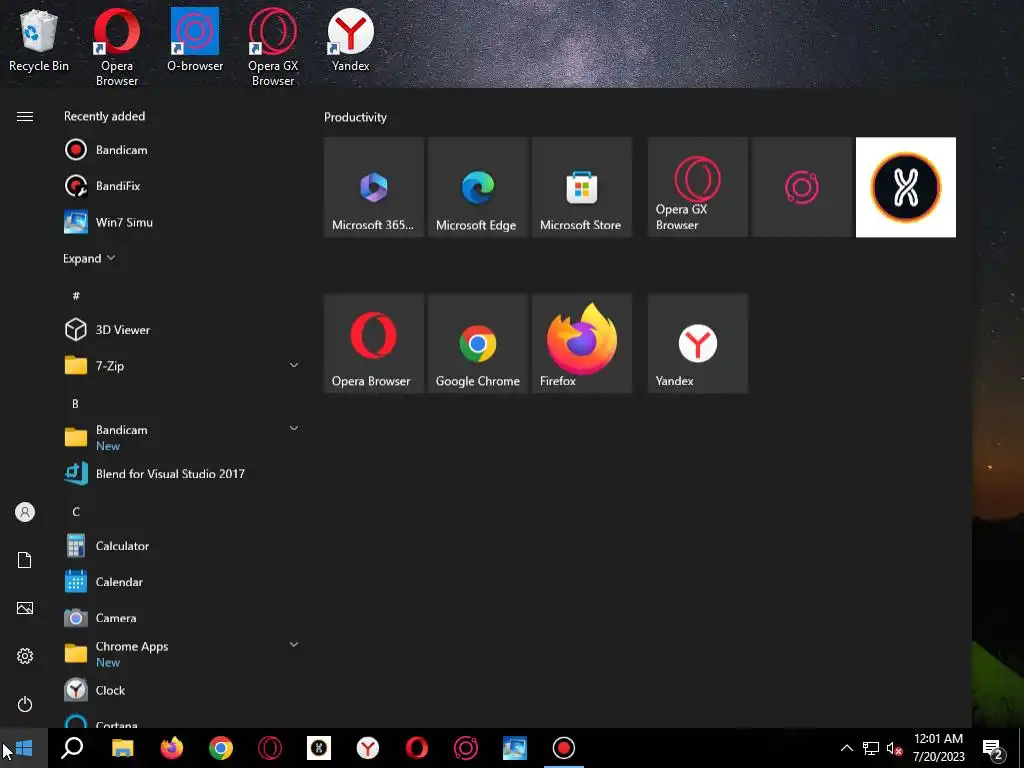1024x768 pixels.
Task: Open Yandex tile
Action: pyautogui.click(x=697, y=344)
